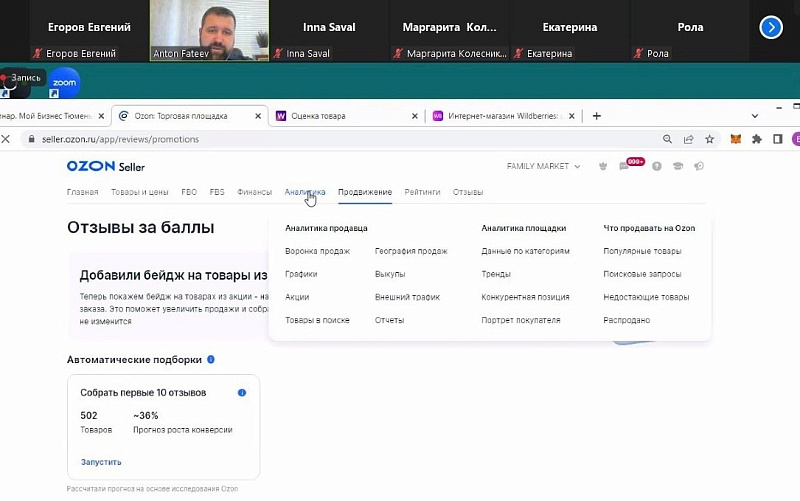This screenshot has width=800, height=501.
Task: Click info icon on Собрать первые 10 отзывов card
Action: [x=242, y=392]
